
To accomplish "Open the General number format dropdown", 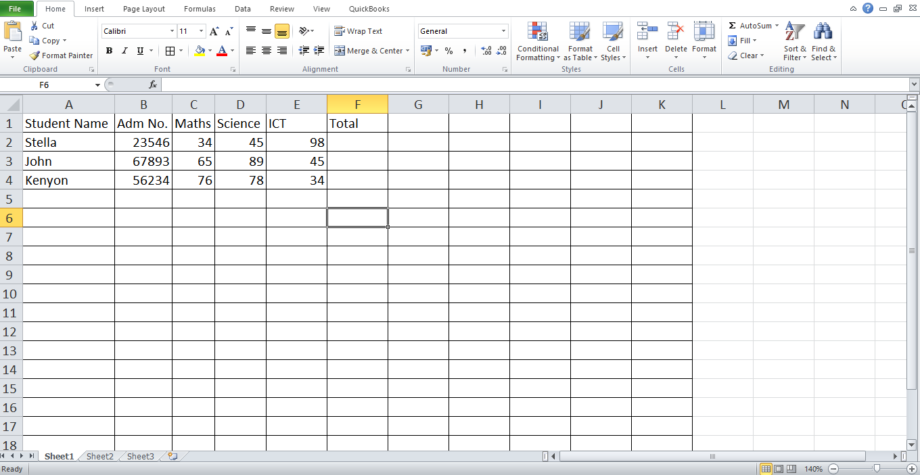I will (503, 32).
